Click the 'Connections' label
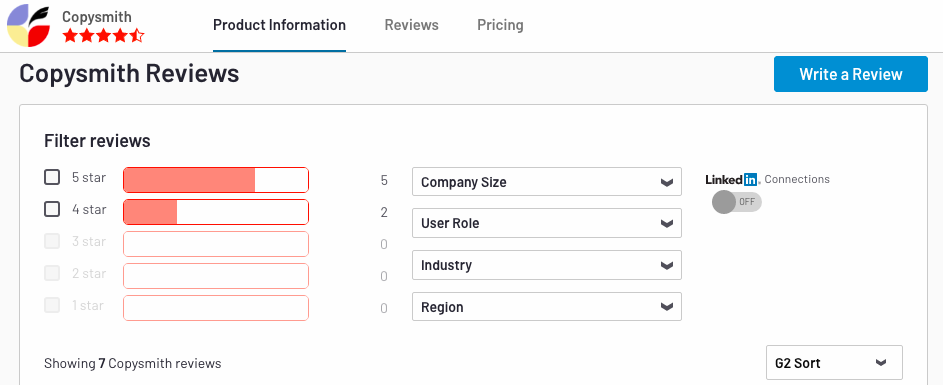The image size is (943, 385). (797, 179)
